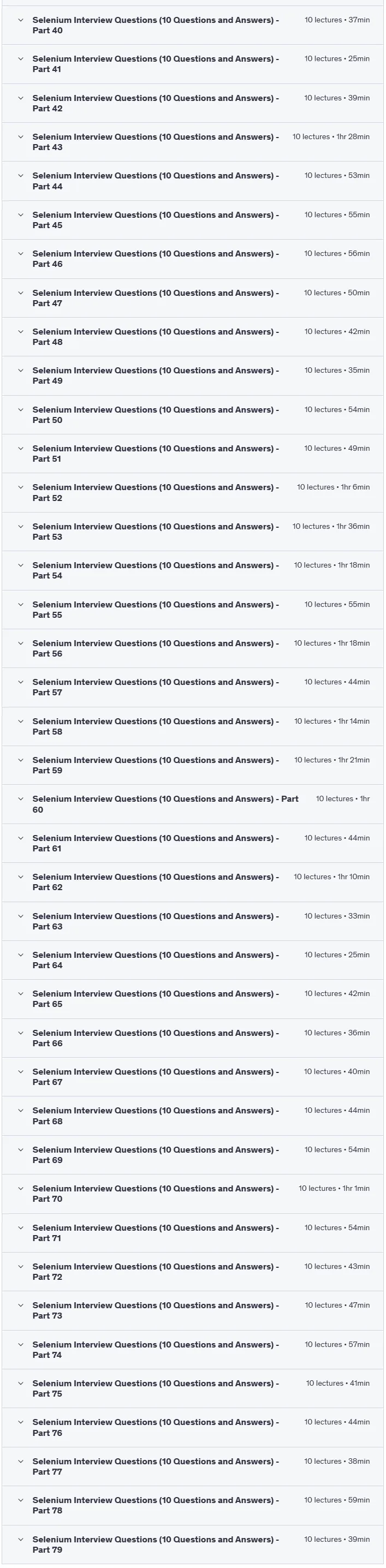Open the Part 72 section heading
Screen dimensions: 386x1568
click(x=156, y=1271)
